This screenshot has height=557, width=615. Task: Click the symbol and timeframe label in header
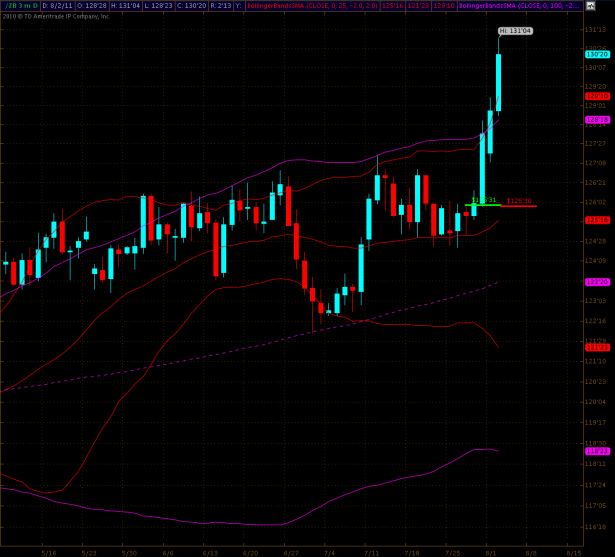[x=17, y=6]
